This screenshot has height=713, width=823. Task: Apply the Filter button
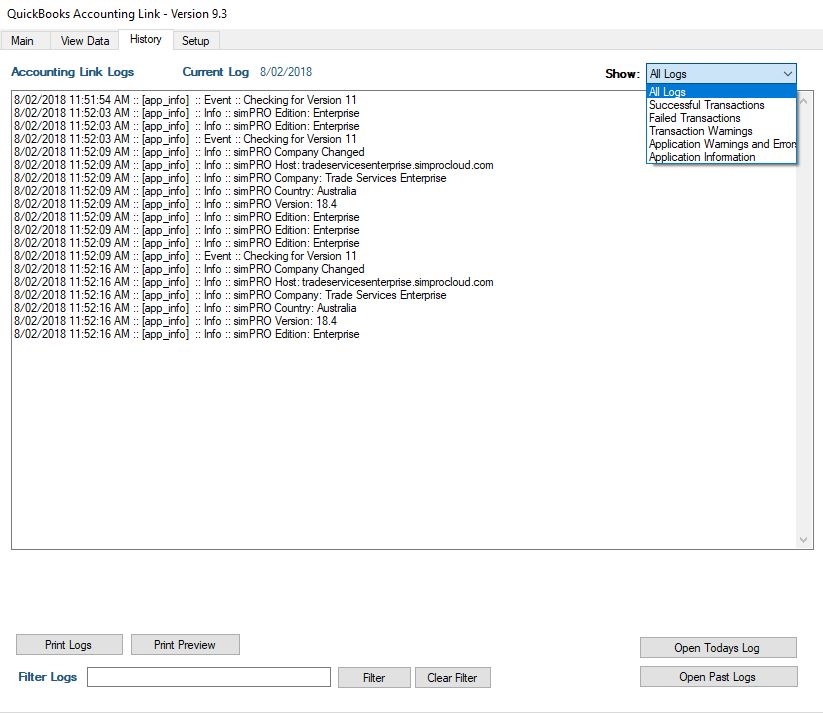pos(374,678)
